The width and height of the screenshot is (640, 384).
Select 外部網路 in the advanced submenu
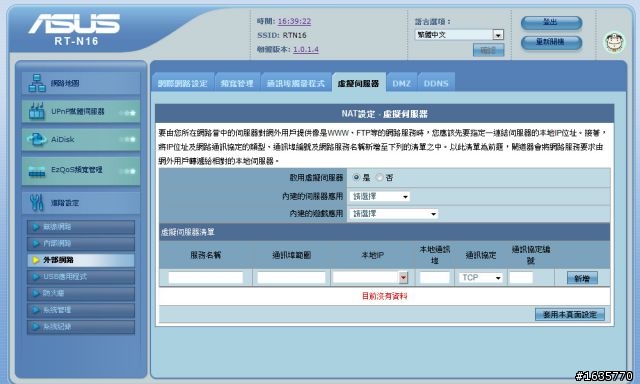(x=81, y=260)
